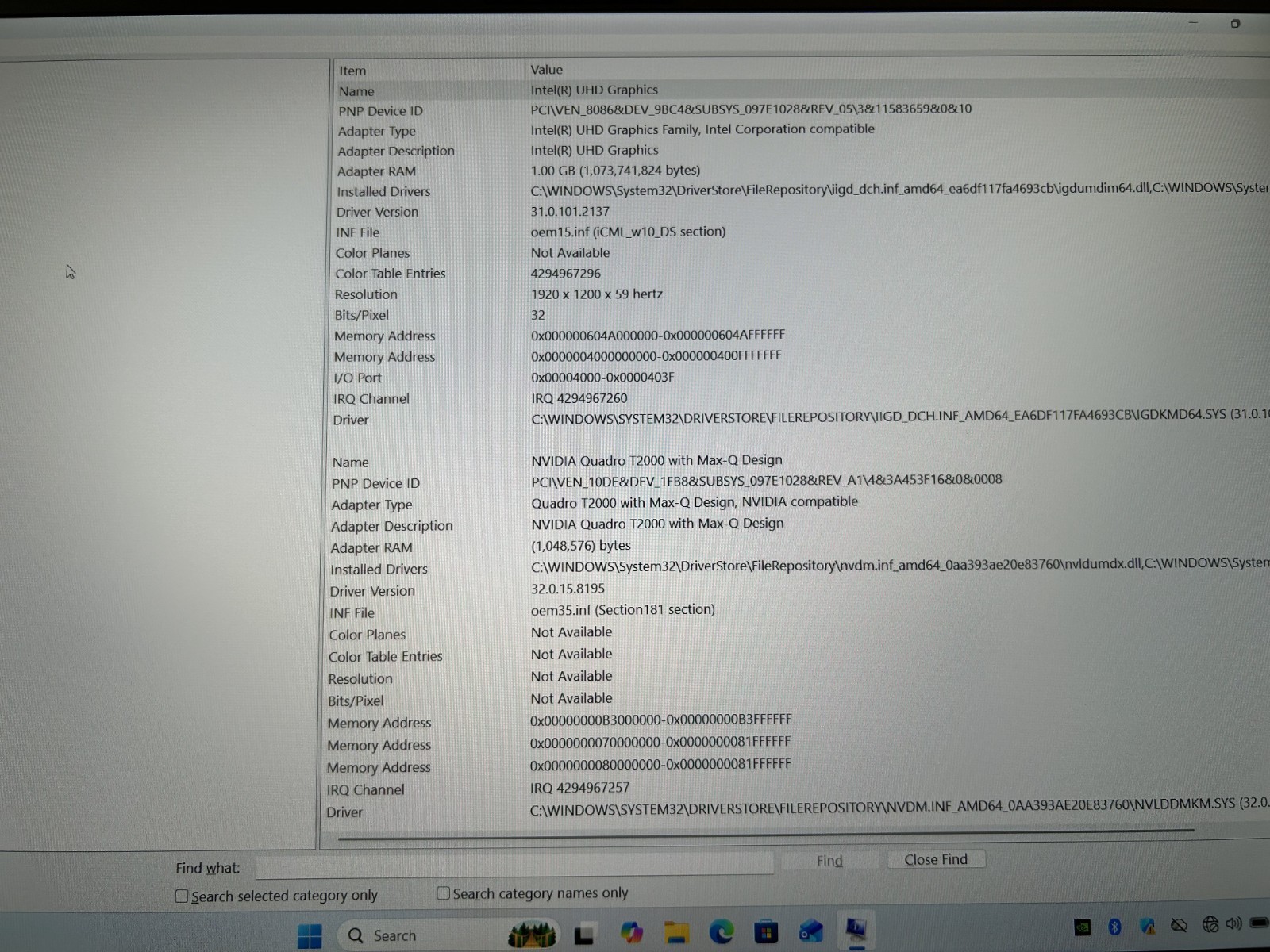Select 1.00 GB (1,073,741,824 bytes) Adapter RAM value
The width and height of the screenshot is (1270, 952).
point(615,170)
